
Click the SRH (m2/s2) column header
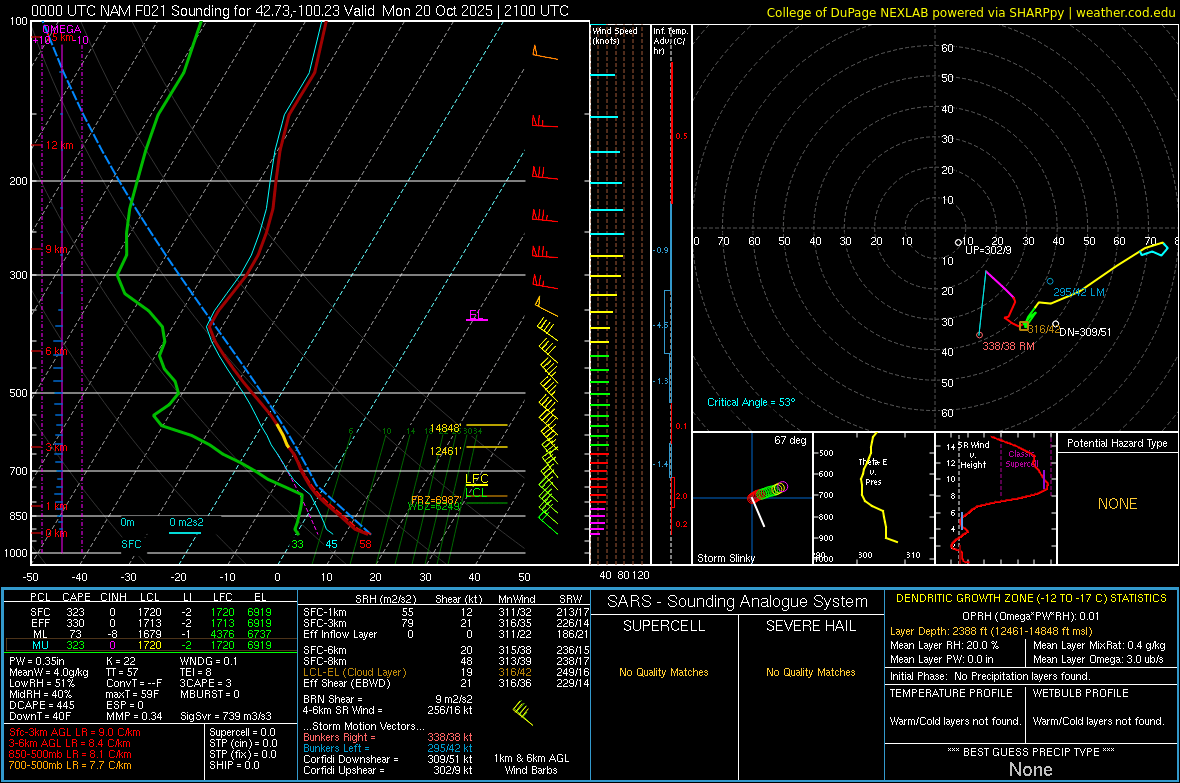tap(385, 599)
